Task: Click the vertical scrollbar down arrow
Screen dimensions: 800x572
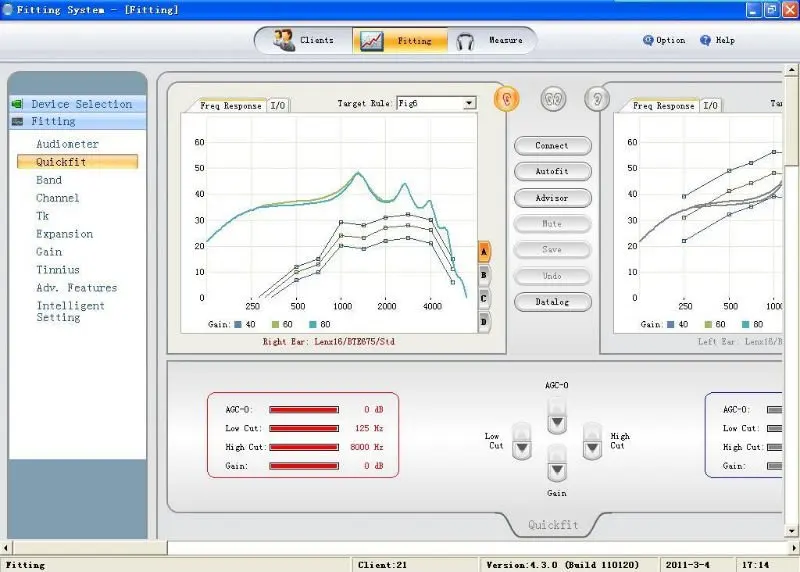Action: coord(791,531)
